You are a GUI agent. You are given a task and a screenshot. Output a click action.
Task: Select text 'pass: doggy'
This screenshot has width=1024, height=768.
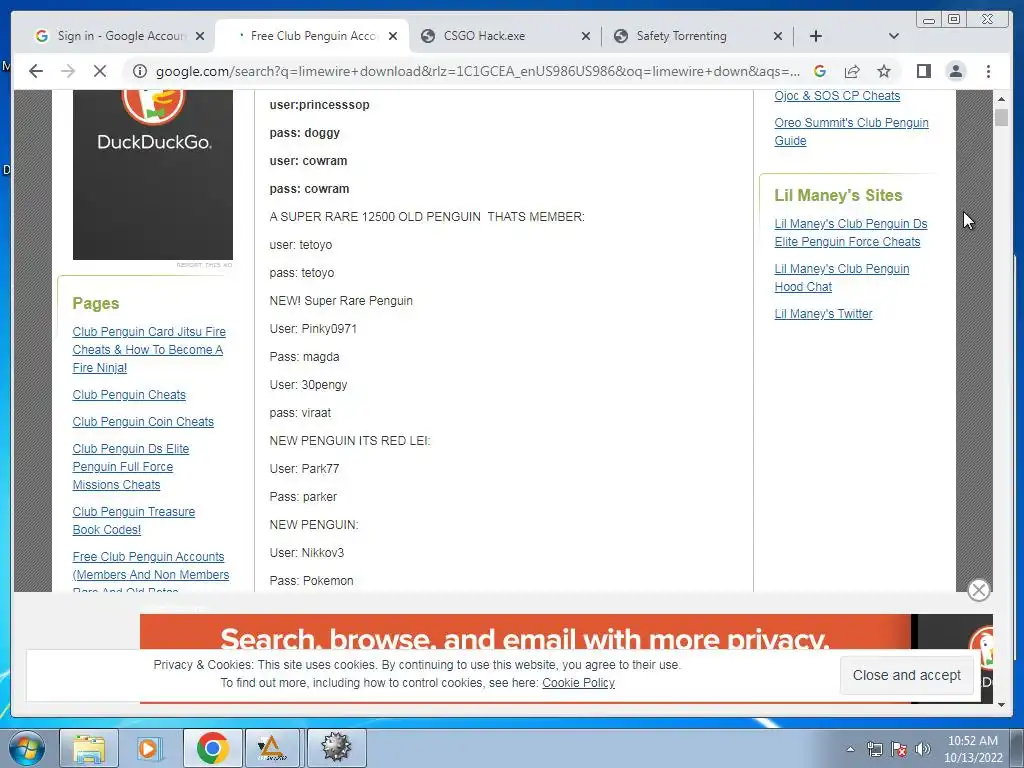pyautogui.click(x=304, y=133)
